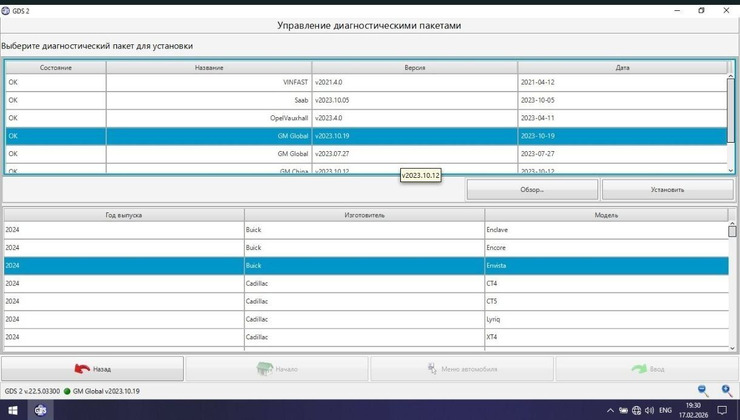This screenshot has width=740, height=420.
Task: Click the volume speaker tray icon
Action: coord(649,410)
